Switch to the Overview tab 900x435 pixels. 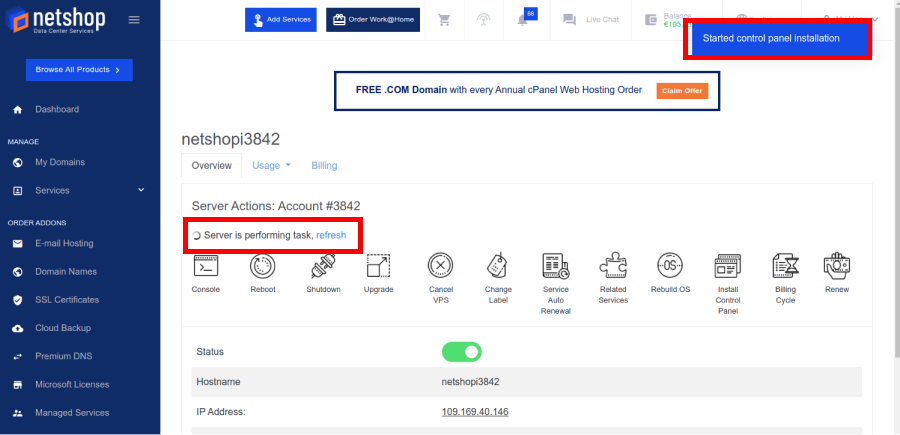point(212,165)
